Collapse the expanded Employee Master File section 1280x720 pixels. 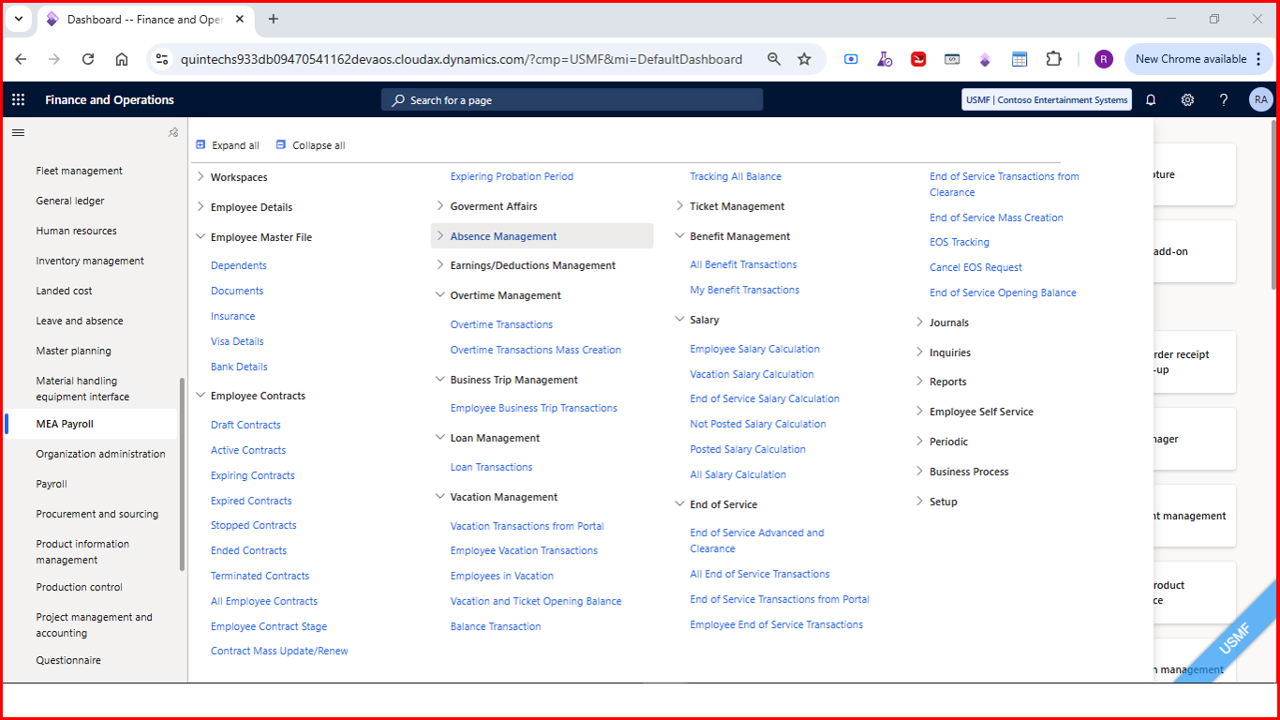[200, 237]
